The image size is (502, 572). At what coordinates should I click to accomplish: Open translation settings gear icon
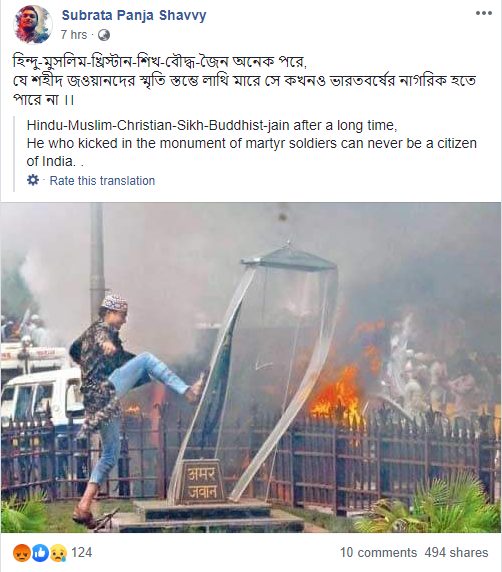click(33, 180)
